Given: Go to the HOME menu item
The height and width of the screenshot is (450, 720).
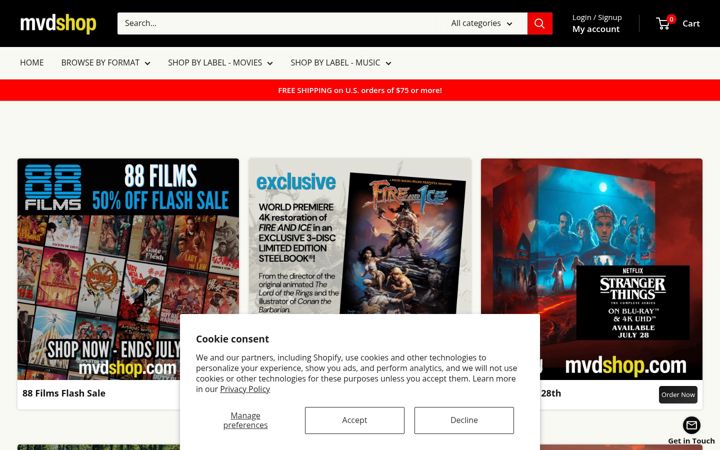Looking at the screenshot, I should coord(32,63).
